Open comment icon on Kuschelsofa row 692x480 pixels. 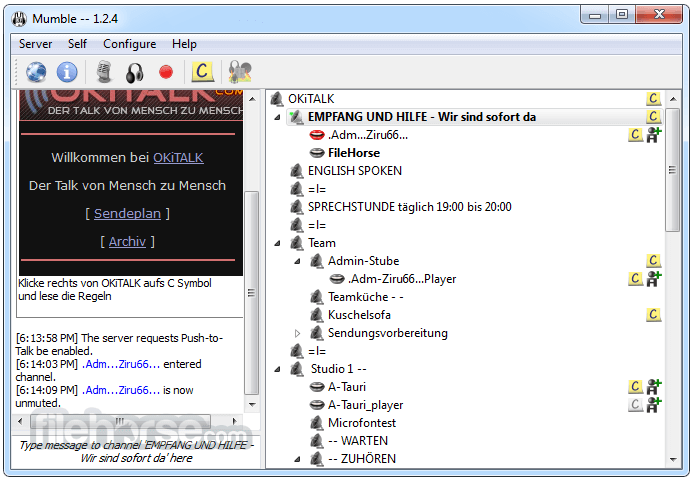point(654,315)
